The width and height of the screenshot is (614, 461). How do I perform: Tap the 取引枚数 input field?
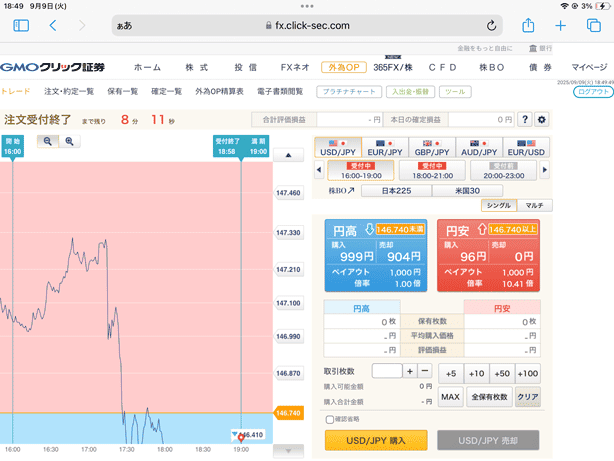pos(386,372)
